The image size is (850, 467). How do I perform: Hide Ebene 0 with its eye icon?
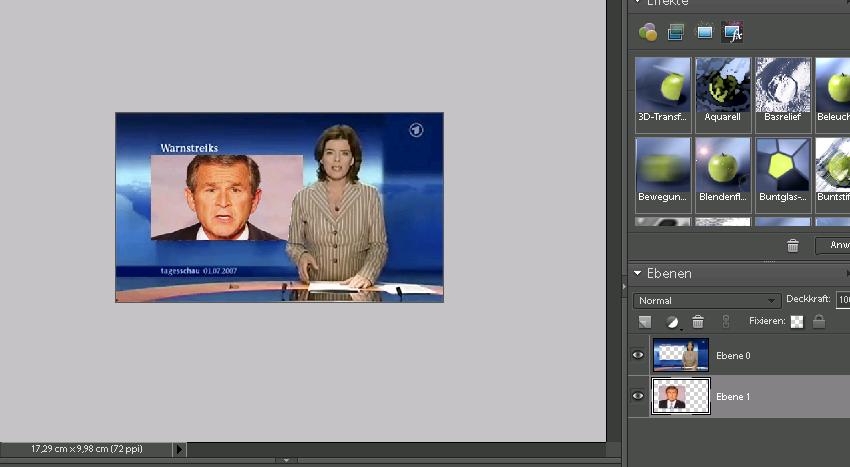(x=638, y=355)
